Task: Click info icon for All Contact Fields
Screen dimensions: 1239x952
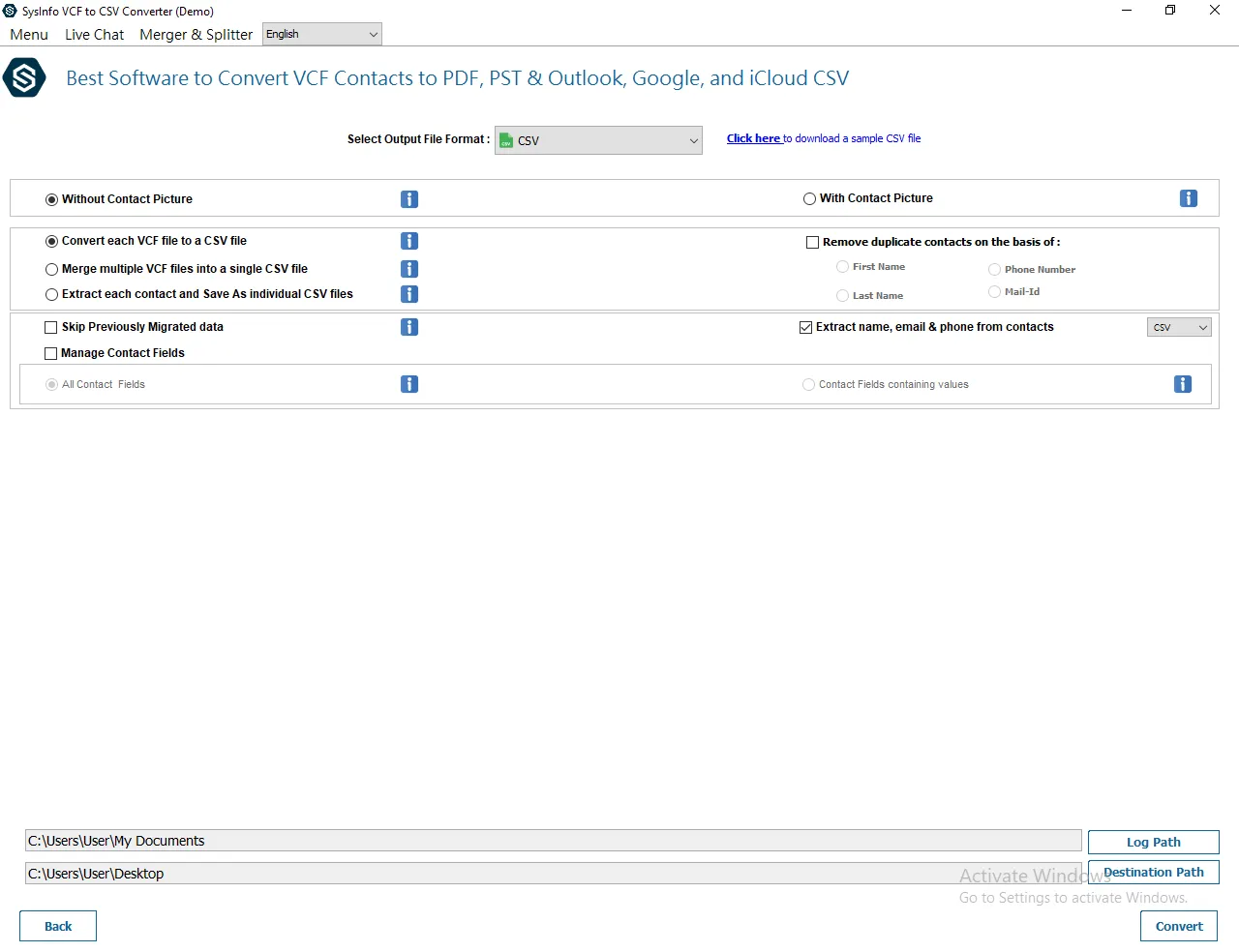Action: [x=409, y=384]
